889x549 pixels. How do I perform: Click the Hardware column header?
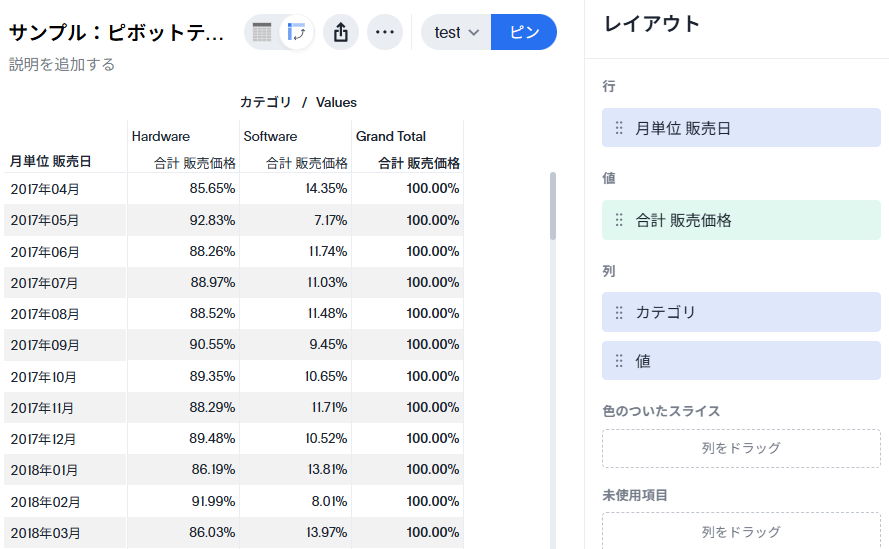[161, 136]
